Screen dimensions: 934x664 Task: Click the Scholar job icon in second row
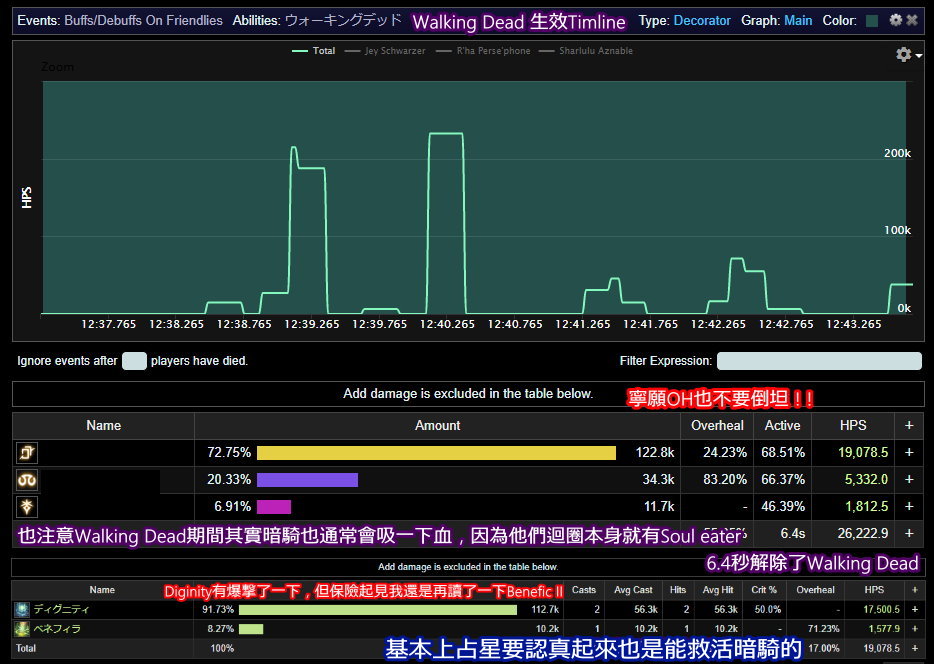point(27,480)
